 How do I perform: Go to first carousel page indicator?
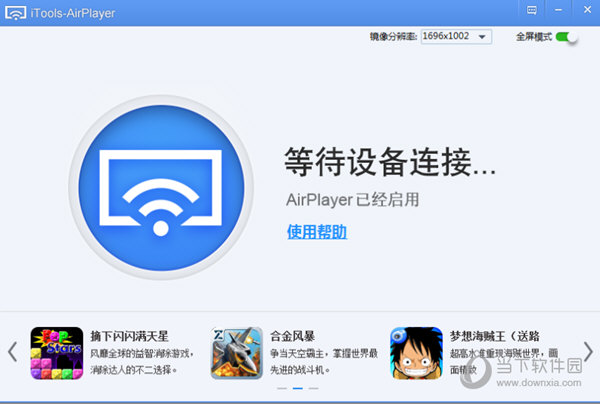tap(282, 388)
